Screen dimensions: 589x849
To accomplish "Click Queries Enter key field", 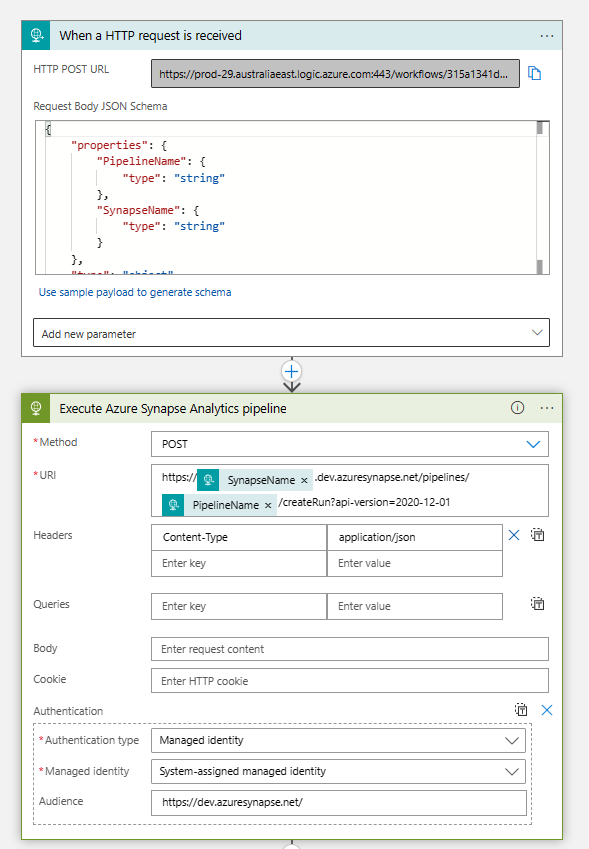I will [239, 606].
